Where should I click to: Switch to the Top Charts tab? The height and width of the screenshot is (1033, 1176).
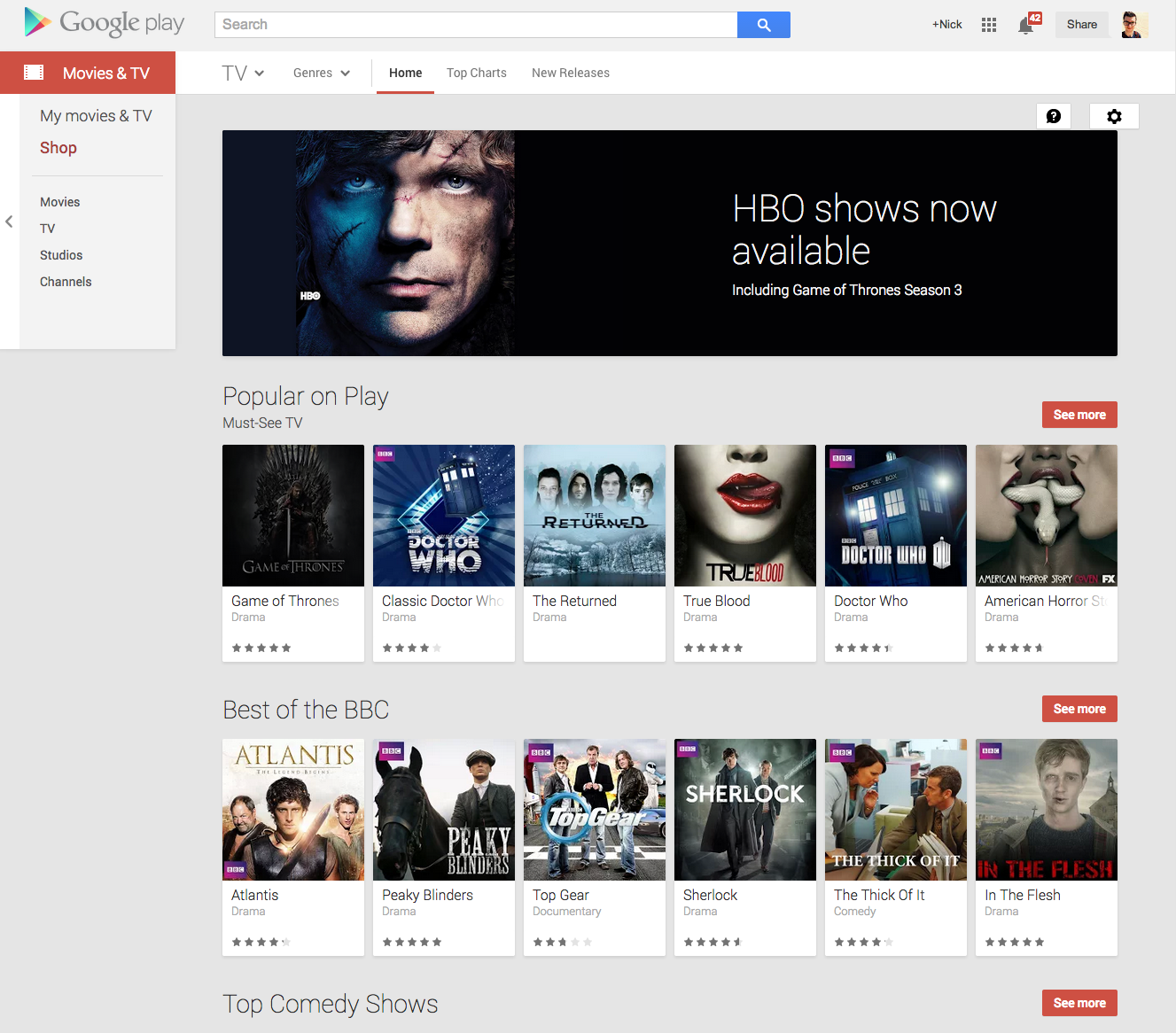click(x=477, y=73)
